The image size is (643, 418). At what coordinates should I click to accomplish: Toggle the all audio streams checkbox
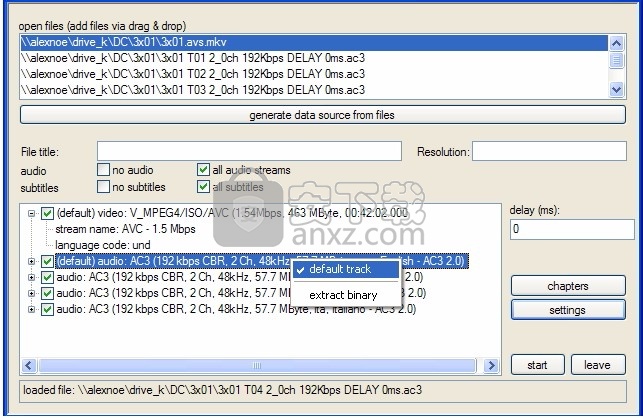point(203,169)
